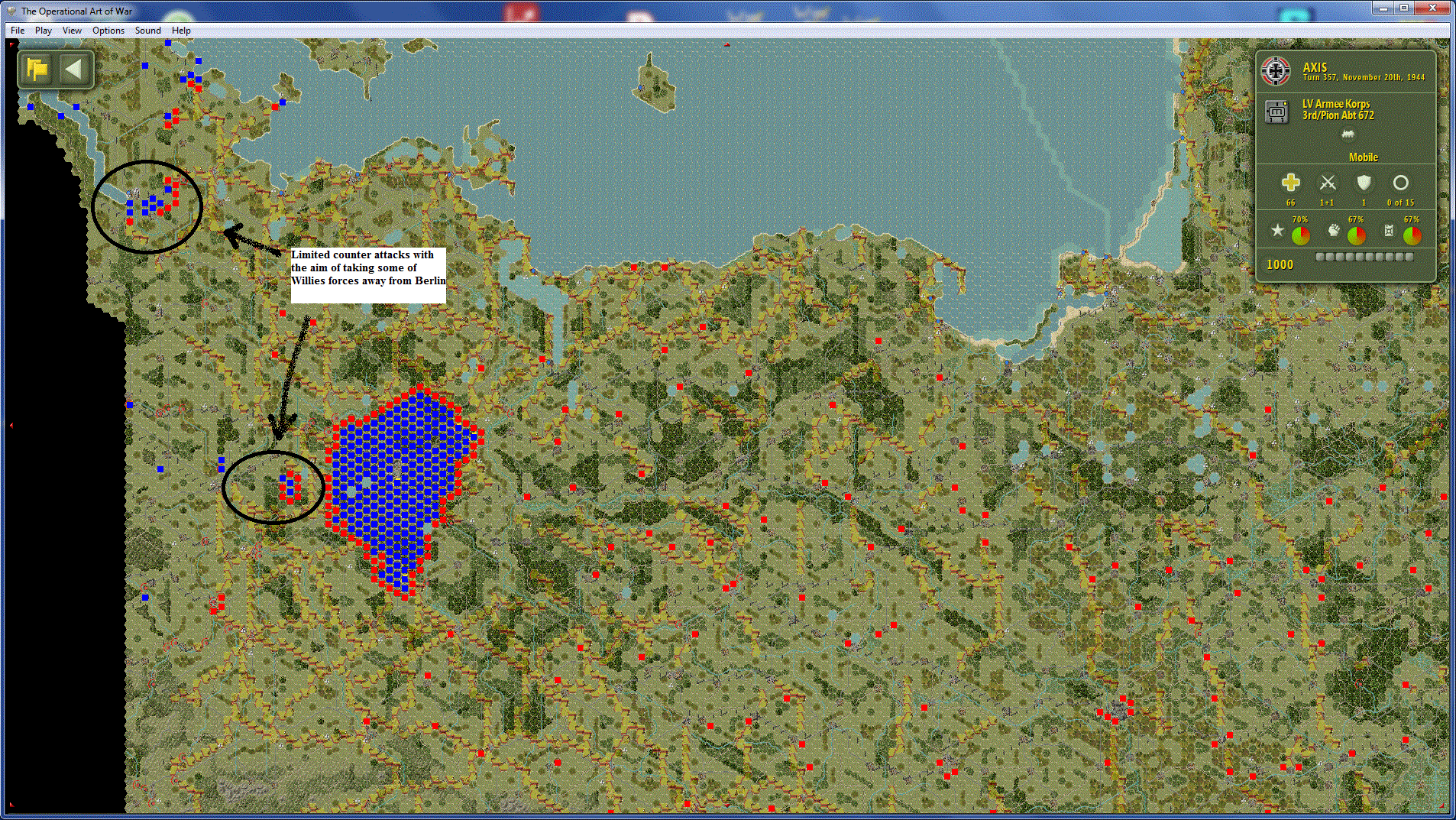Click the yellow flags button
Viewport: 1456px width, 820px height.
click(x=37, y=70)
